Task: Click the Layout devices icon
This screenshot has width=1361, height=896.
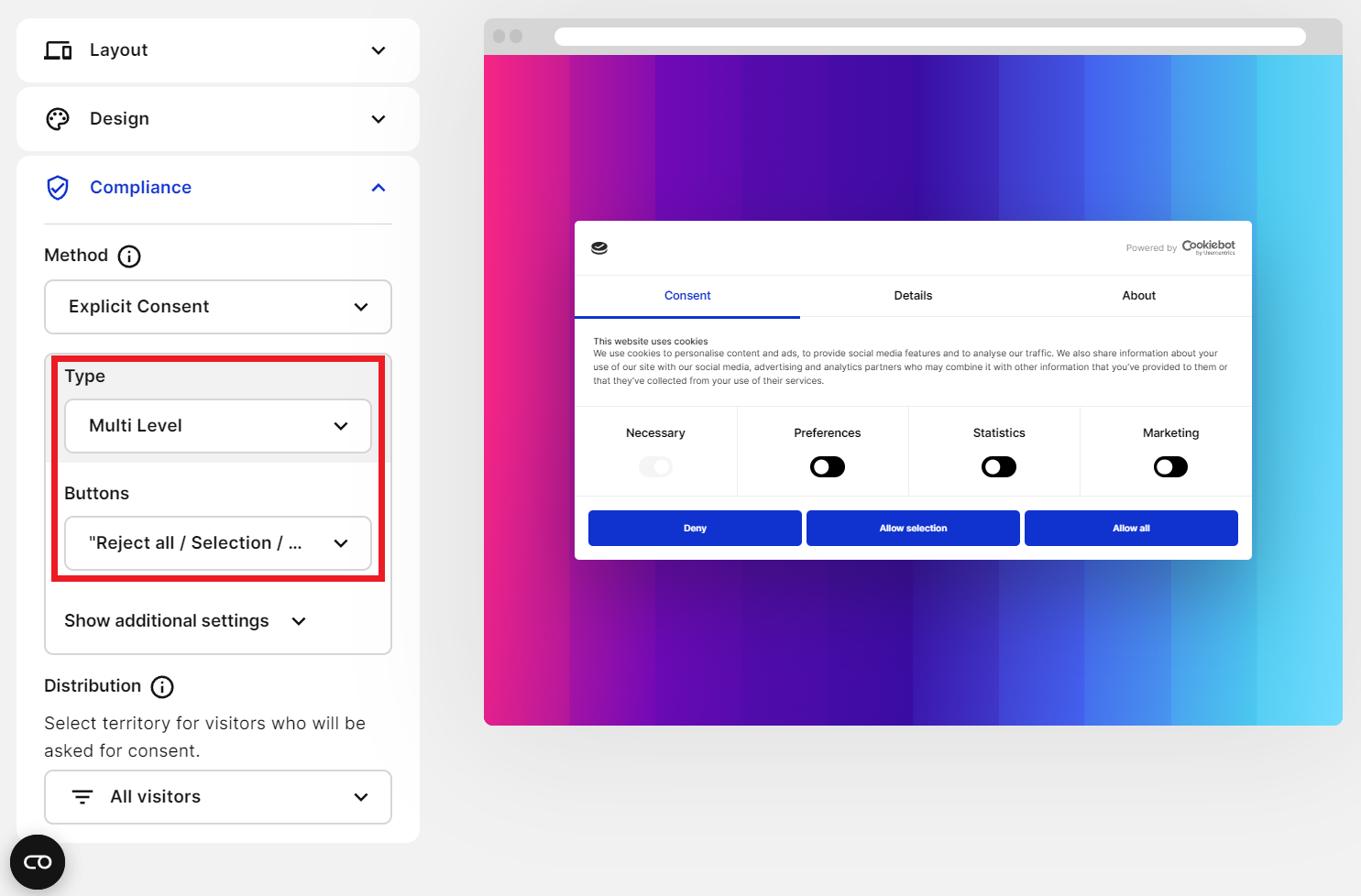Action: [58, 50]
